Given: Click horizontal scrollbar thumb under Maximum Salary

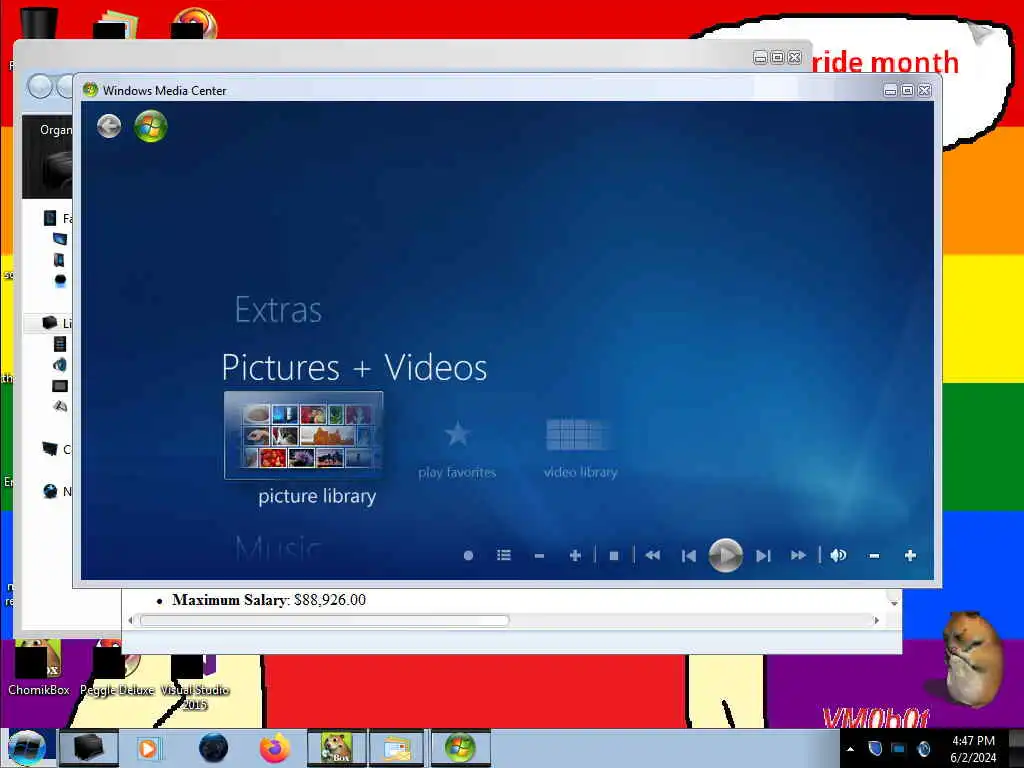Looking at the screenshot, I should [x=325, y=620].
